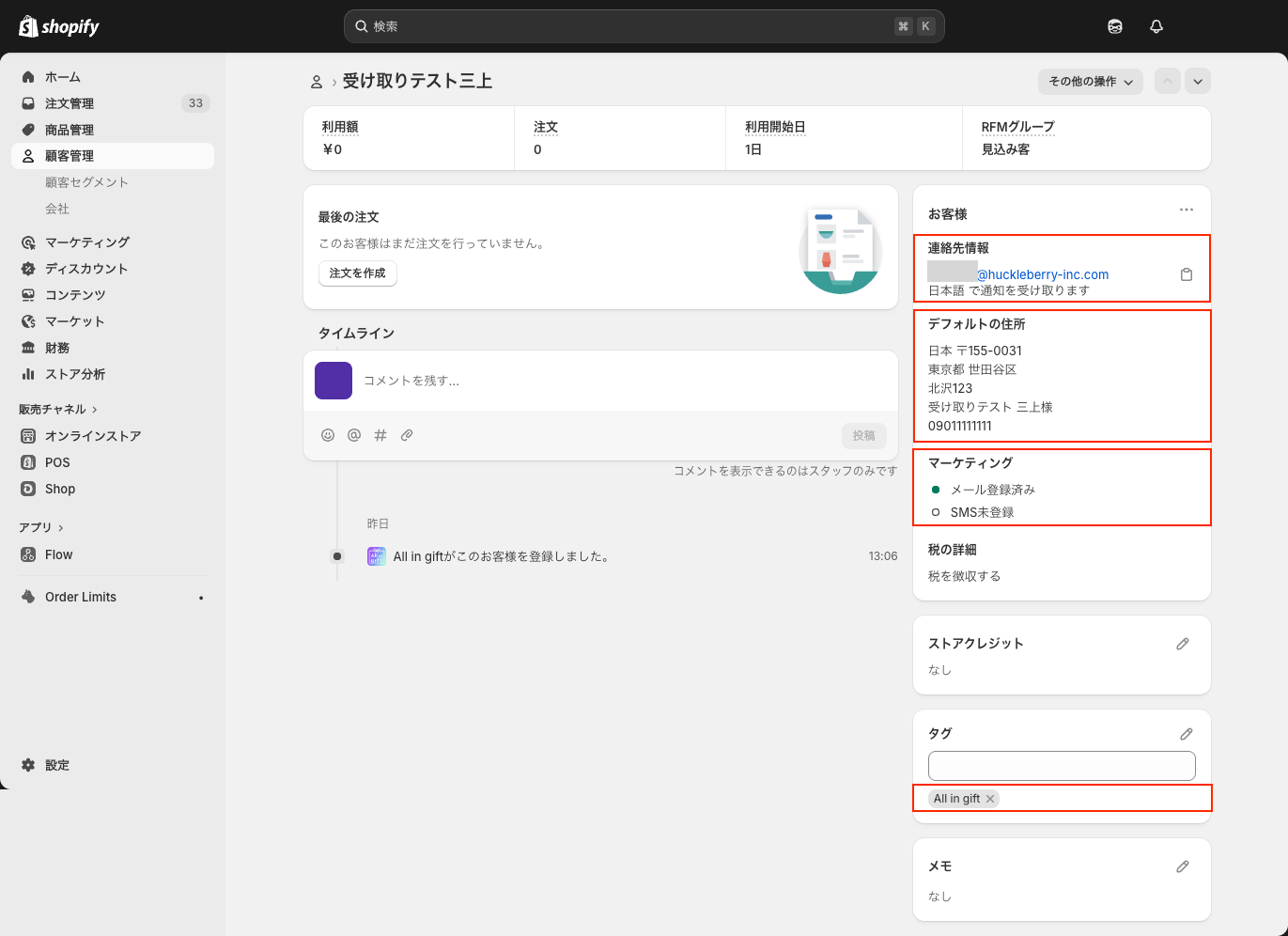Click the Shopify logo

tap(59, 26)
